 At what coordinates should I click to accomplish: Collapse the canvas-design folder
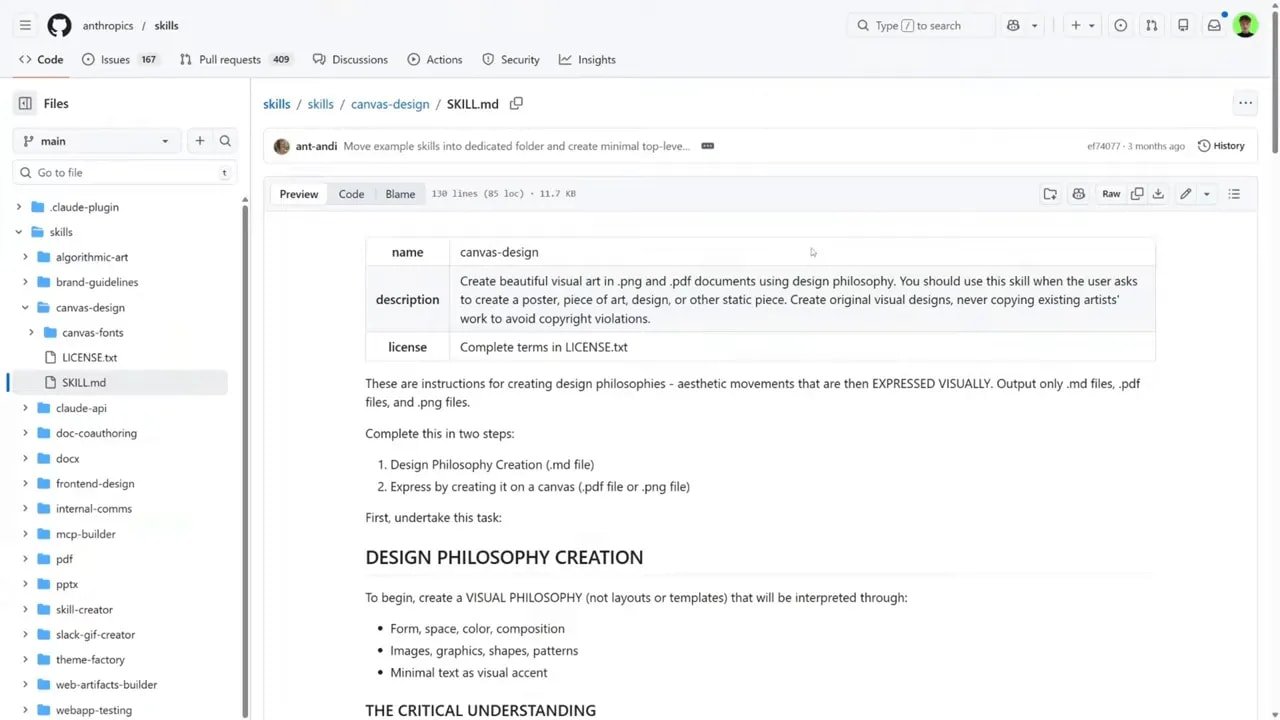tap(25, 307)
